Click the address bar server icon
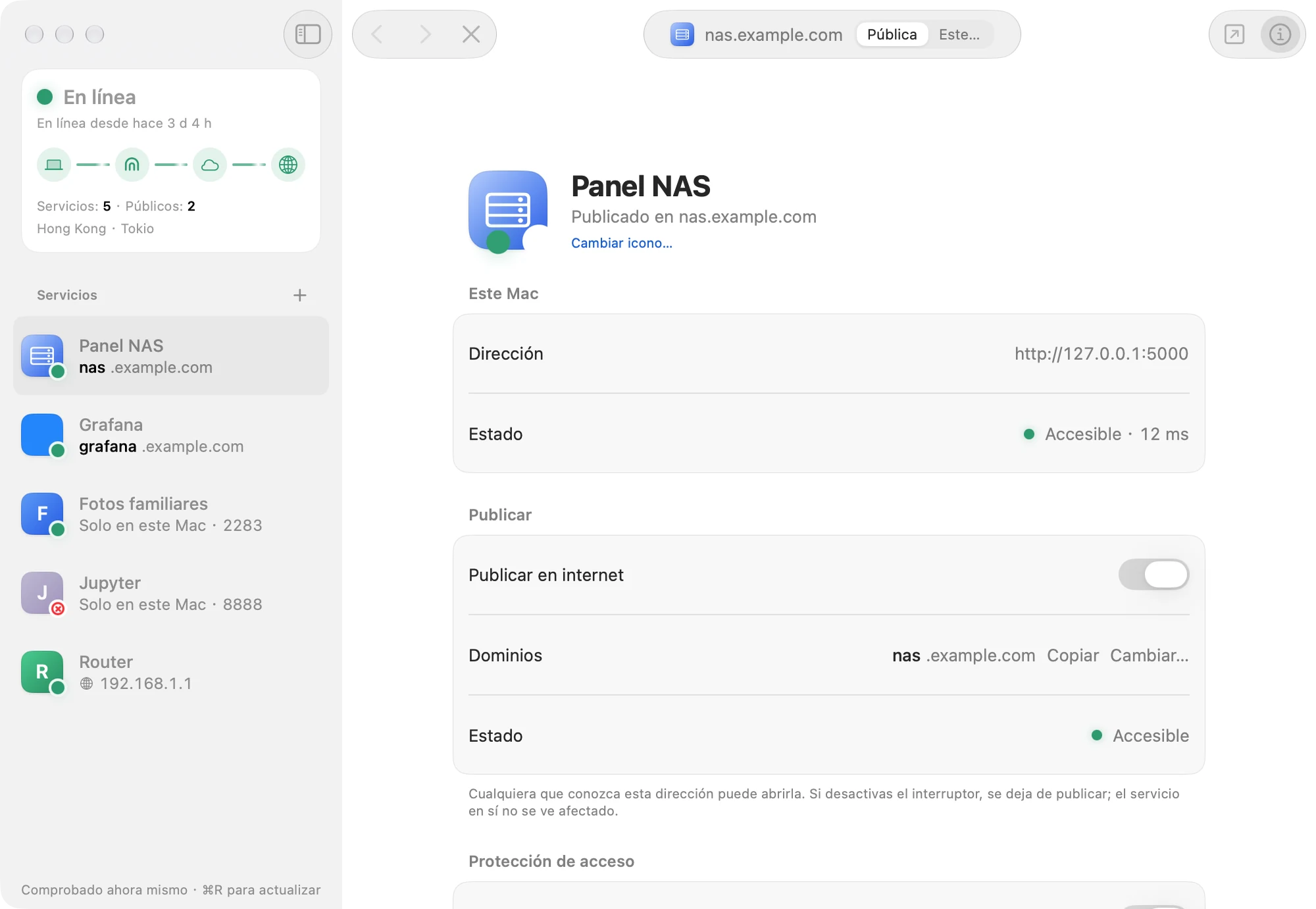The height and width of the screenshot is (909, 1316). (x=682, y=34)
